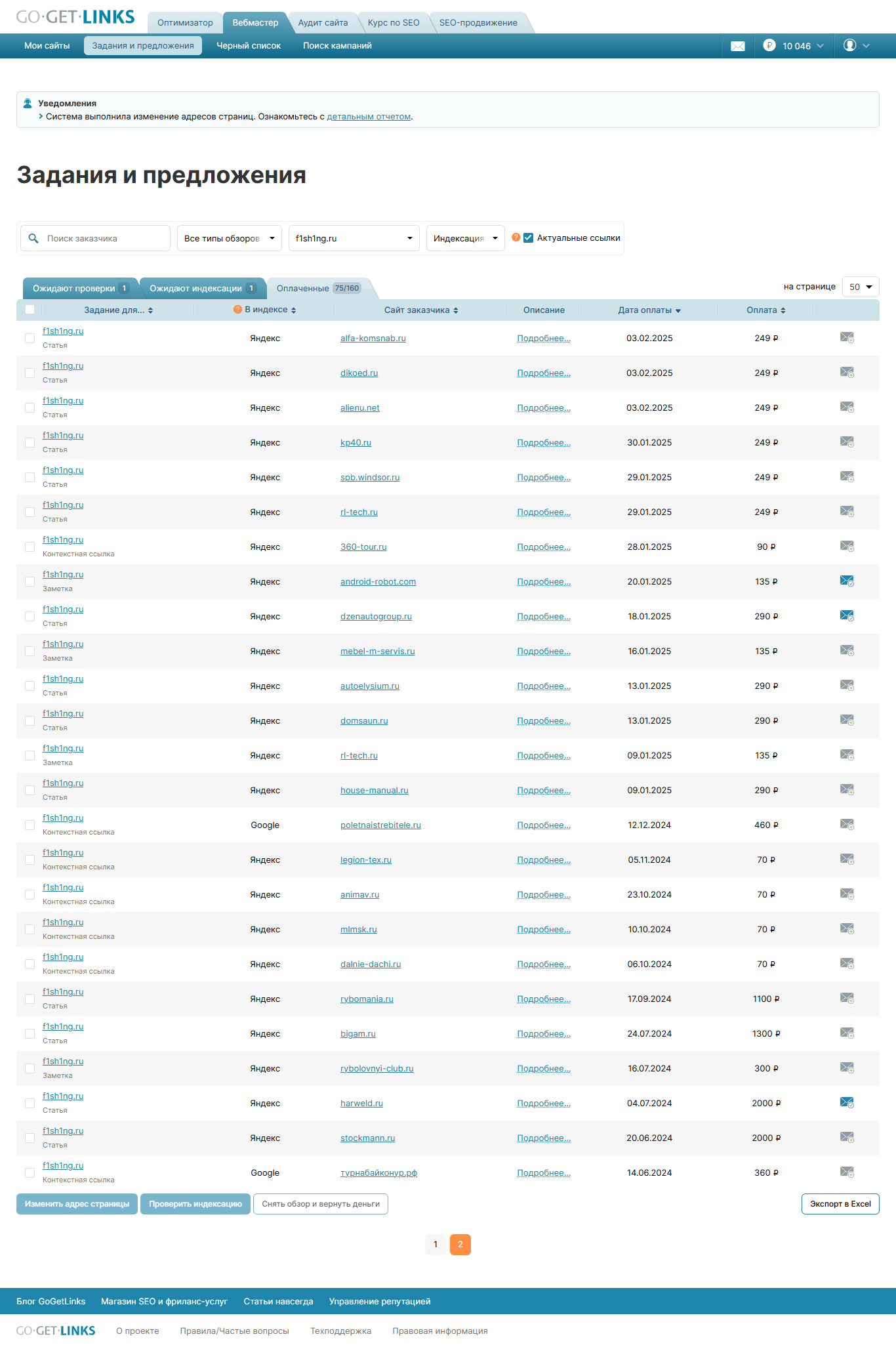
Task: Toggle the select-all checkbox in table header
Action: (x=30, y=310)
